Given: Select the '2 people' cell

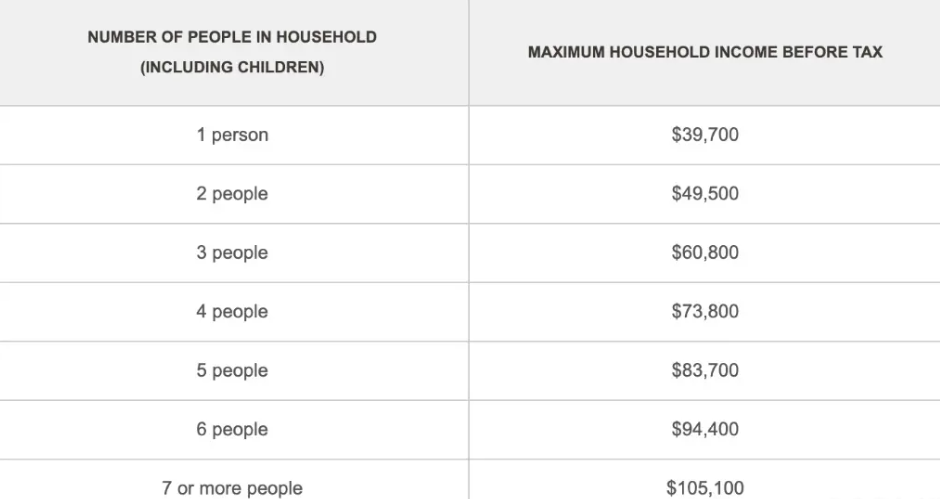Looking at the screenshot, I should pyautogui.click(x=232, y=194).
